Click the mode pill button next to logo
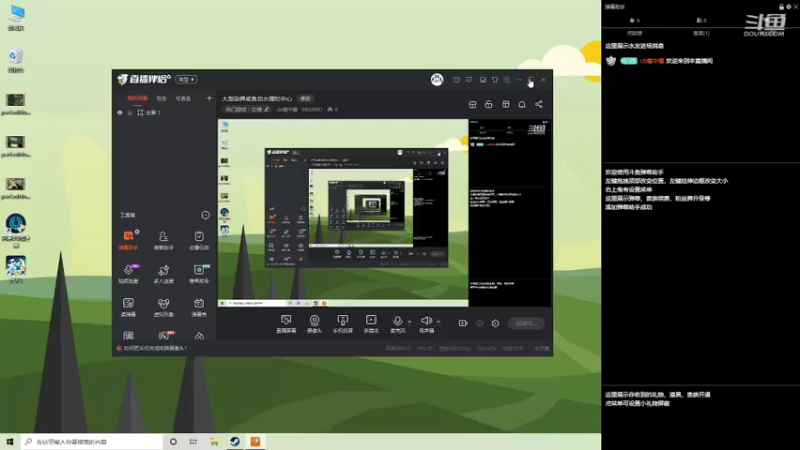Image resolution: width=800 pixels, height=450 pixels. [x=186, y=80]
